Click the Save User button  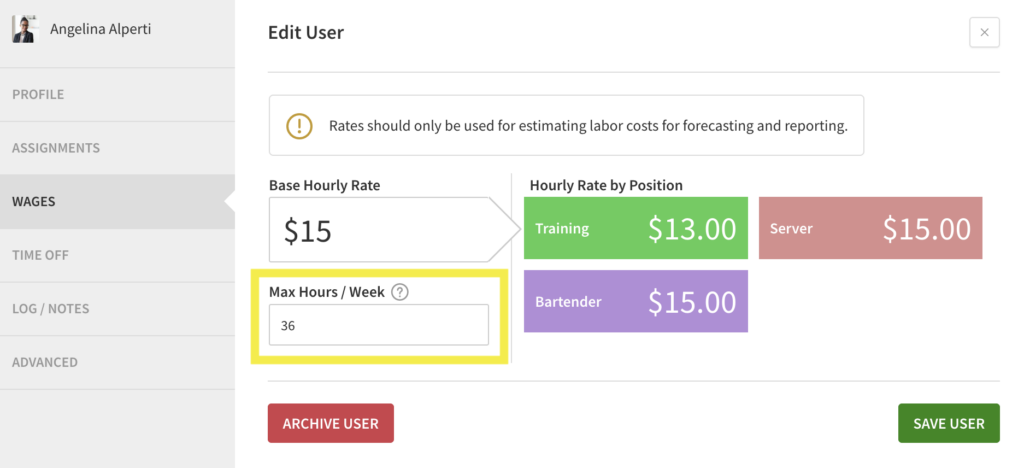[948, 423]
